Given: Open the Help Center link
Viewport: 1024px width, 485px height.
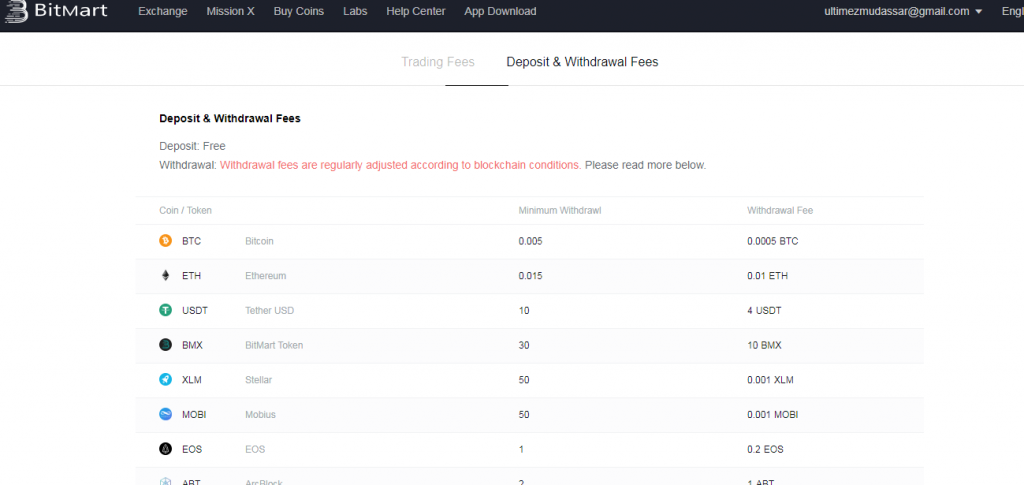Looking at the screenshot, I should (x=416, y=11).
